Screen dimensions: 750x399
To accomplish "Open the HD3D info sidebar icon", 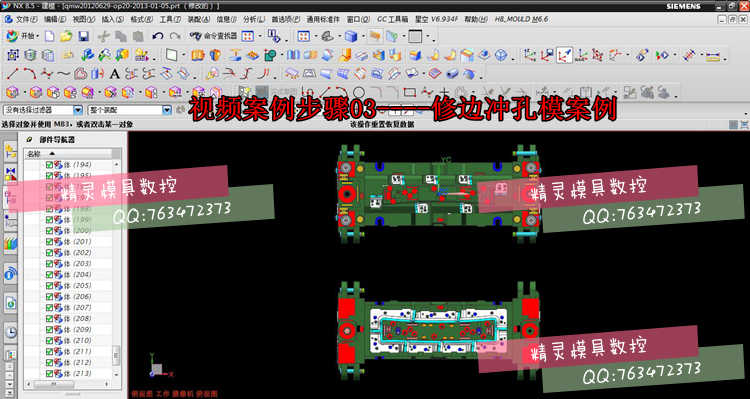I will (x=11, y=274).
